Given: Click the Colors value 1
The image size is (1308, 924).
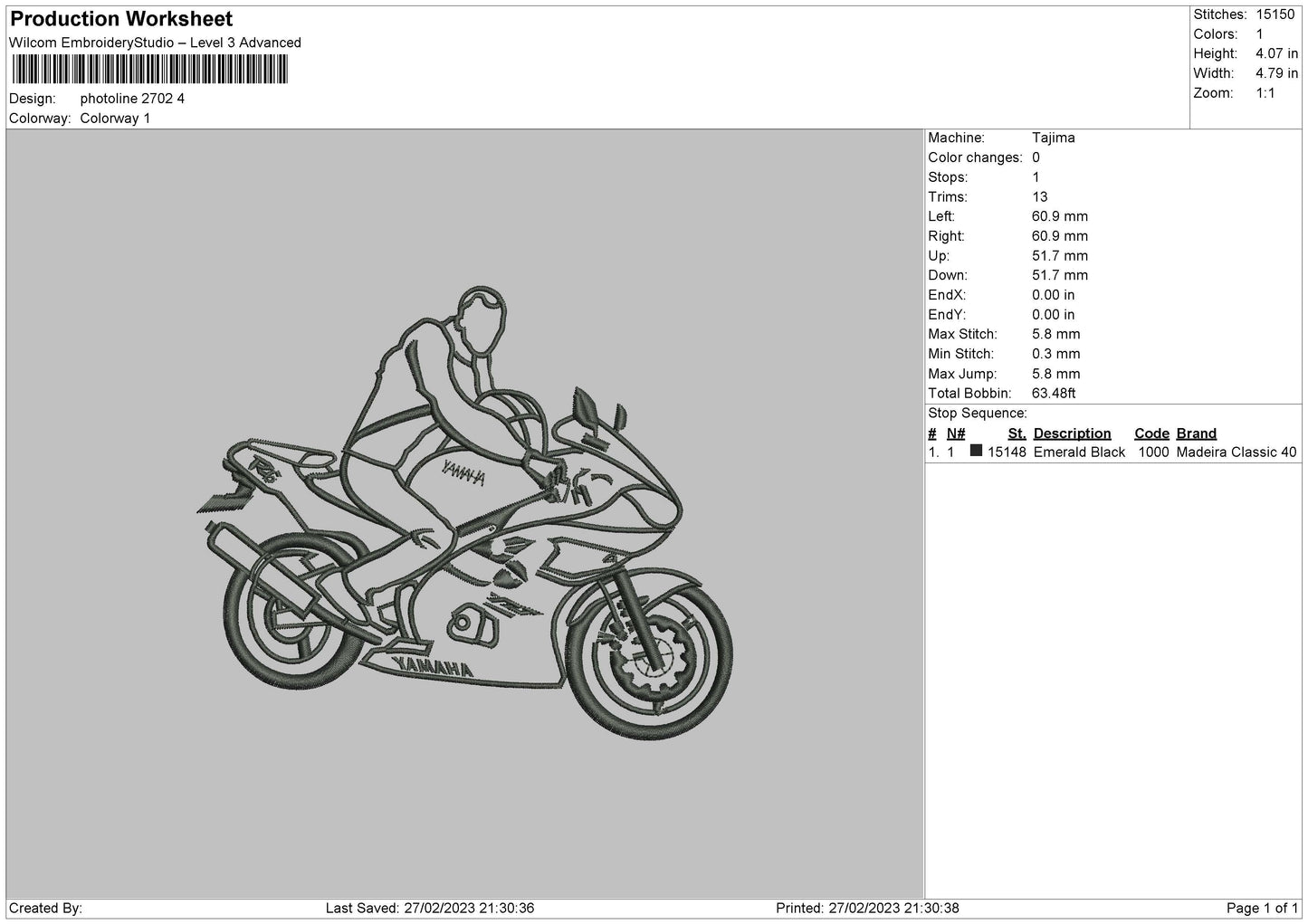Looking at the screenshot, I should click(x=1260, y=34).
